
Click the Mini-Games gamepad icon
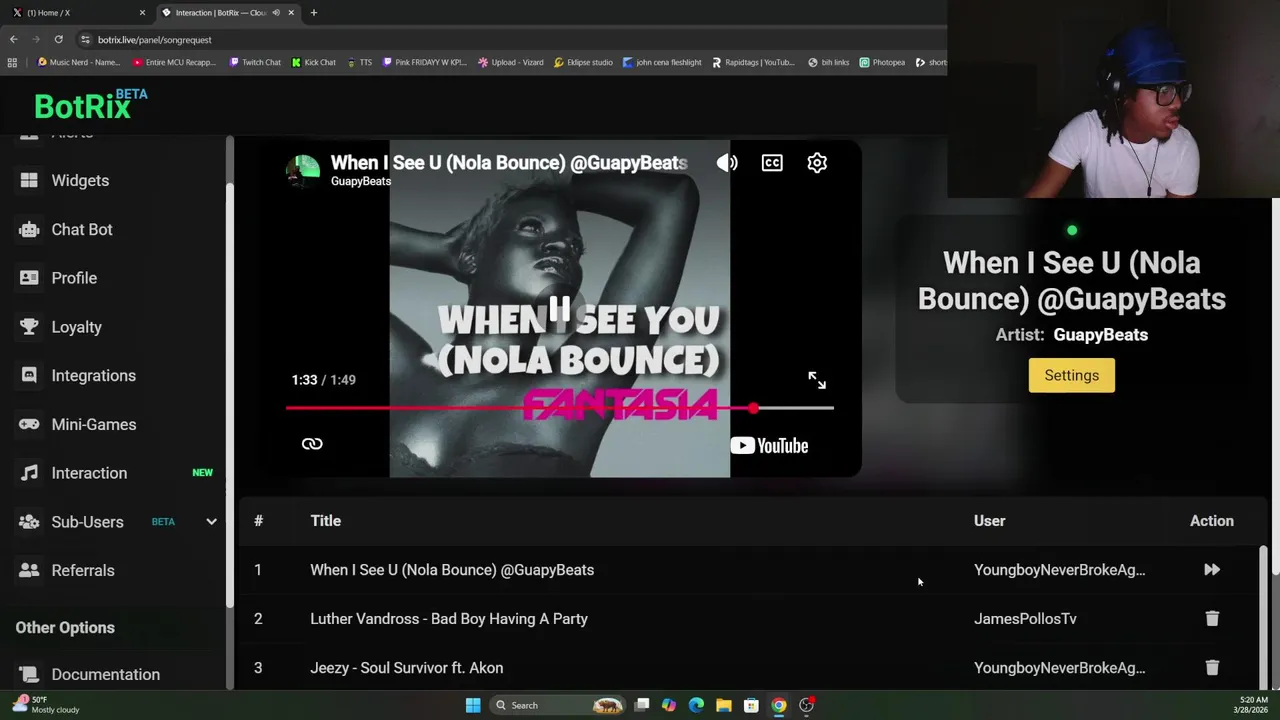coord(29,424)
